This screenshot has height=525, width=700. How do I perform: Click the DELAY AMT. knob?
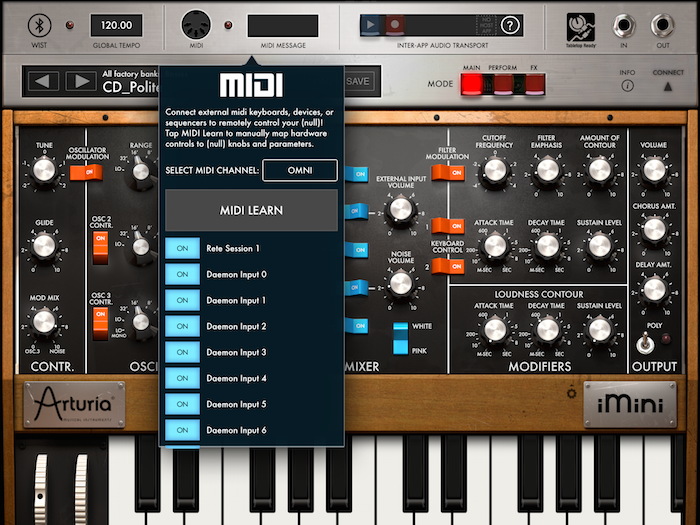(654, 289)
